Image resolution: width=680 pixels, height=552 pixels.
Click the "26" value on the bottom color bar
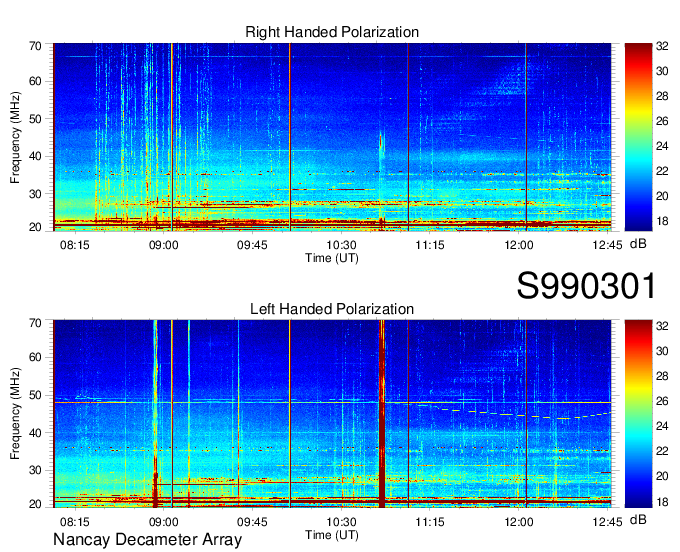(662, 401)
